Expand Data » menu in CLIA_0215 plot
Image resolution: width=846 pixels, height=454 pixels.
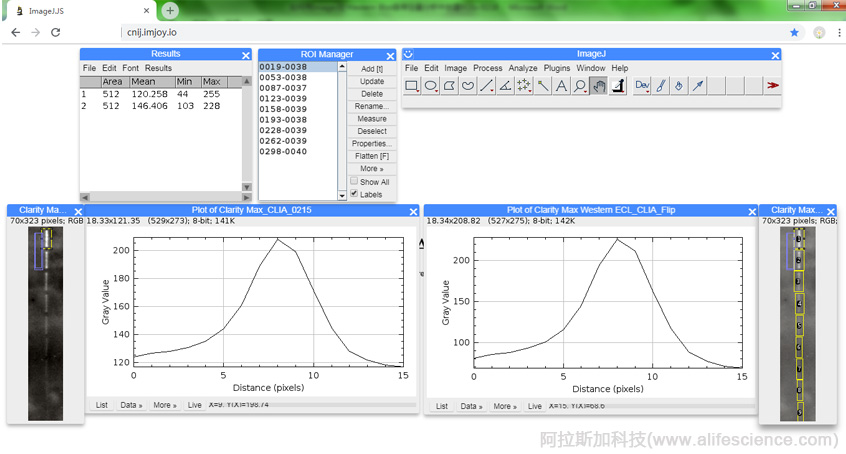[133, 406]
